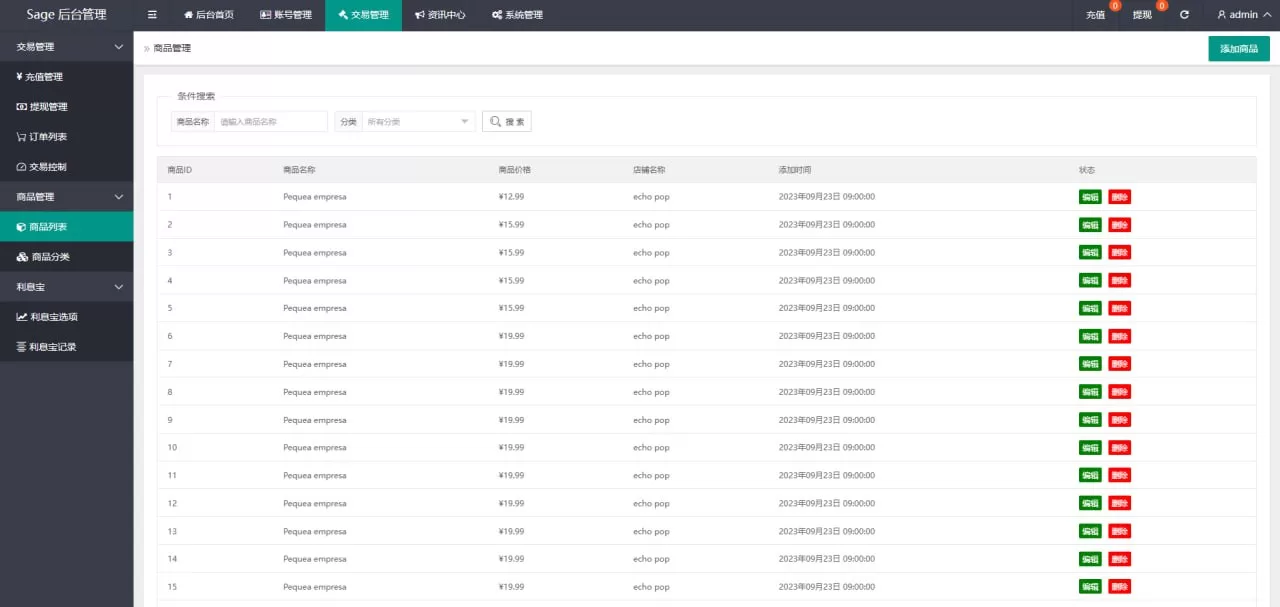
Task: Switch to the 系统管理 top tab
Action: coord(517,15)
